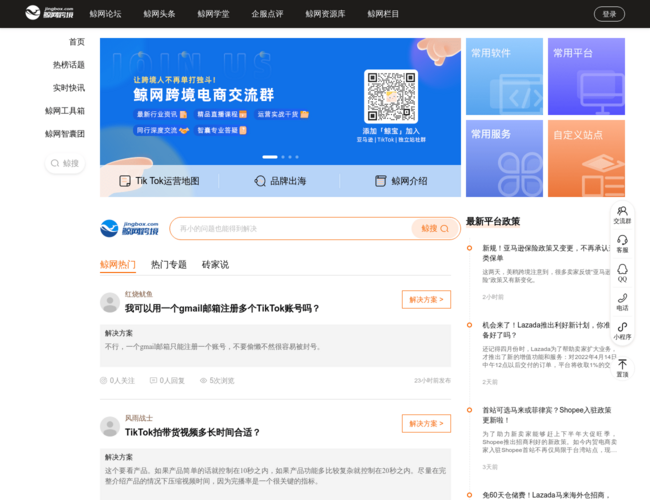Open 鲸网介绍 link below banner
Screen dimensions: 650x500
pyautogui.click(x=401, y=181)
